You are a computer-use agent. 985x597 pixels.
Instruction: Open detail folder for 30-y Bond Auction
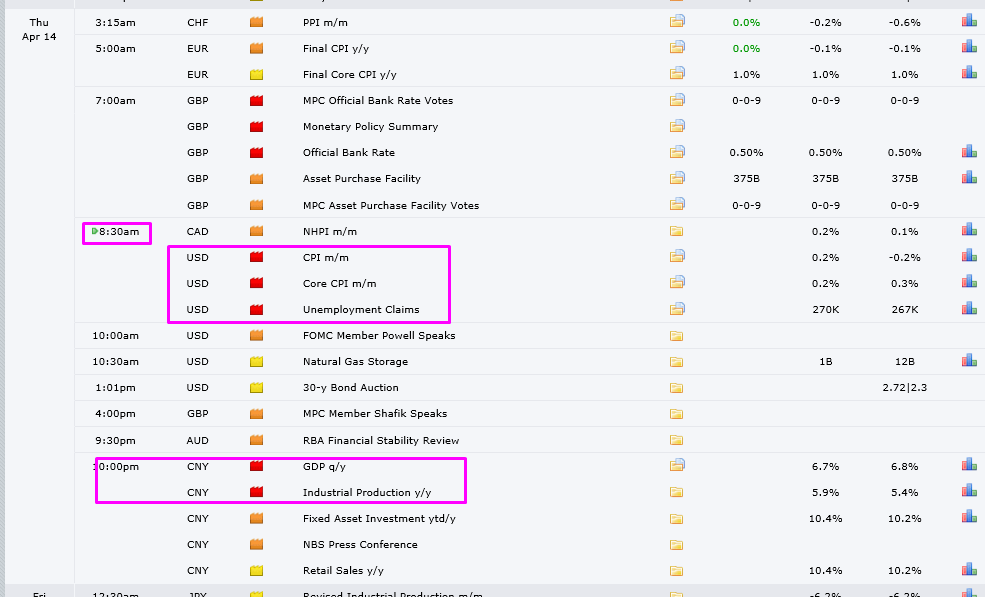(676, 388)
